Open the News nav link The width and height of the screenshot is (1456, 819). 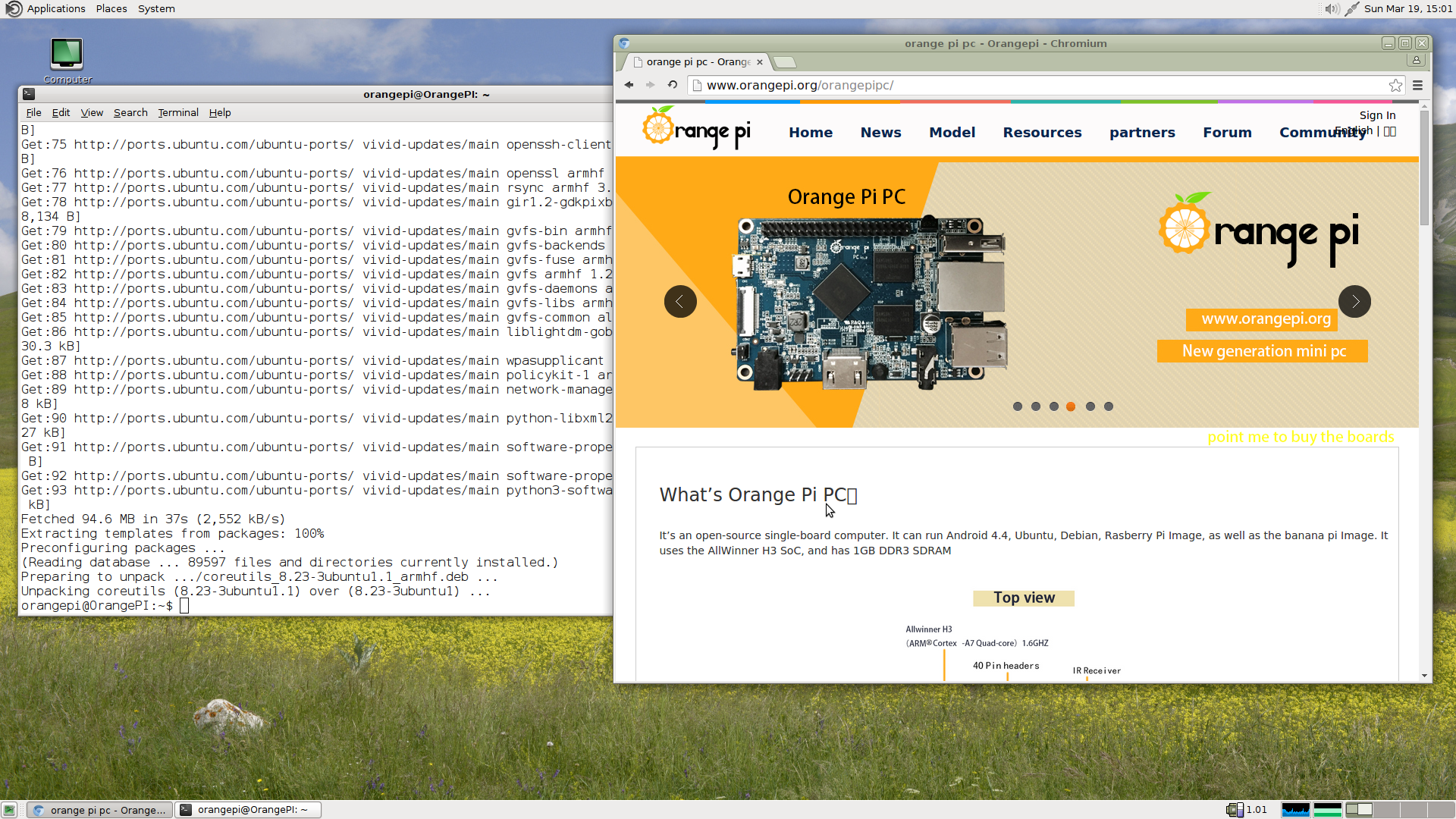click(x=880, y=133)
